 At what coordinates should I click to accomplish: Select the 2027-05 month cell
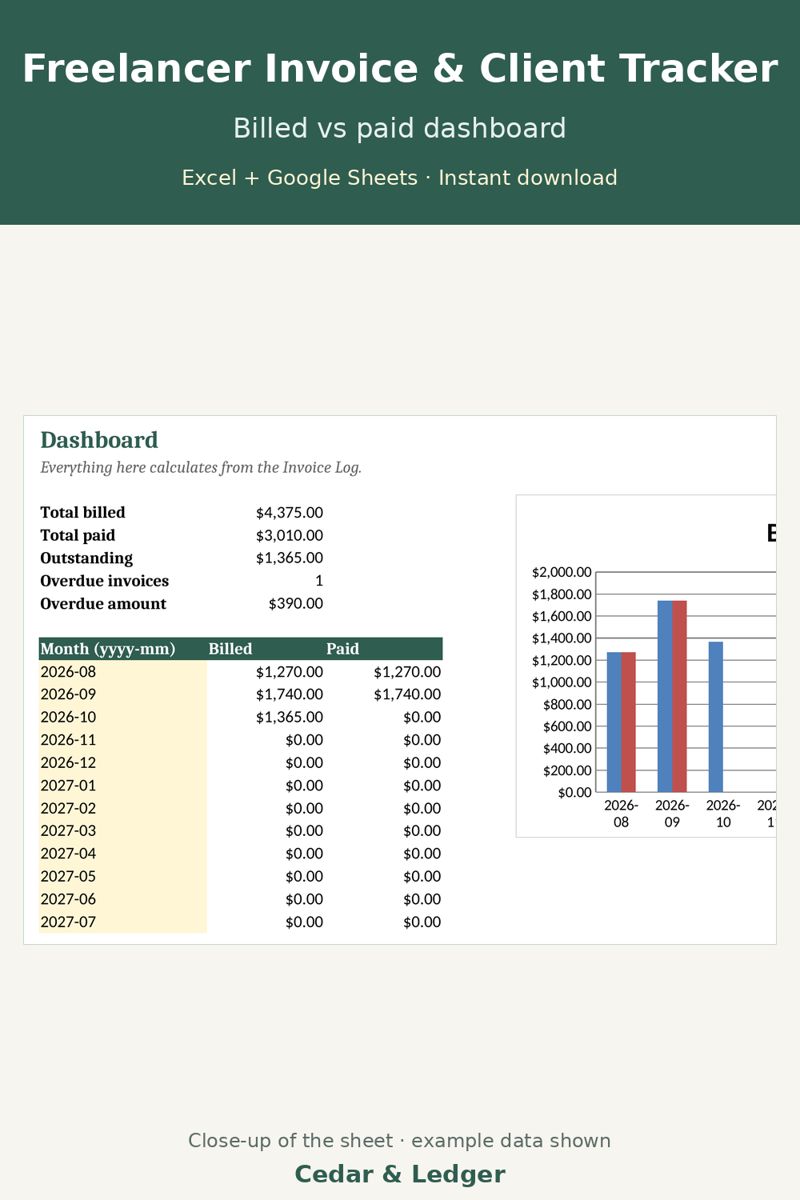[123, 877]
